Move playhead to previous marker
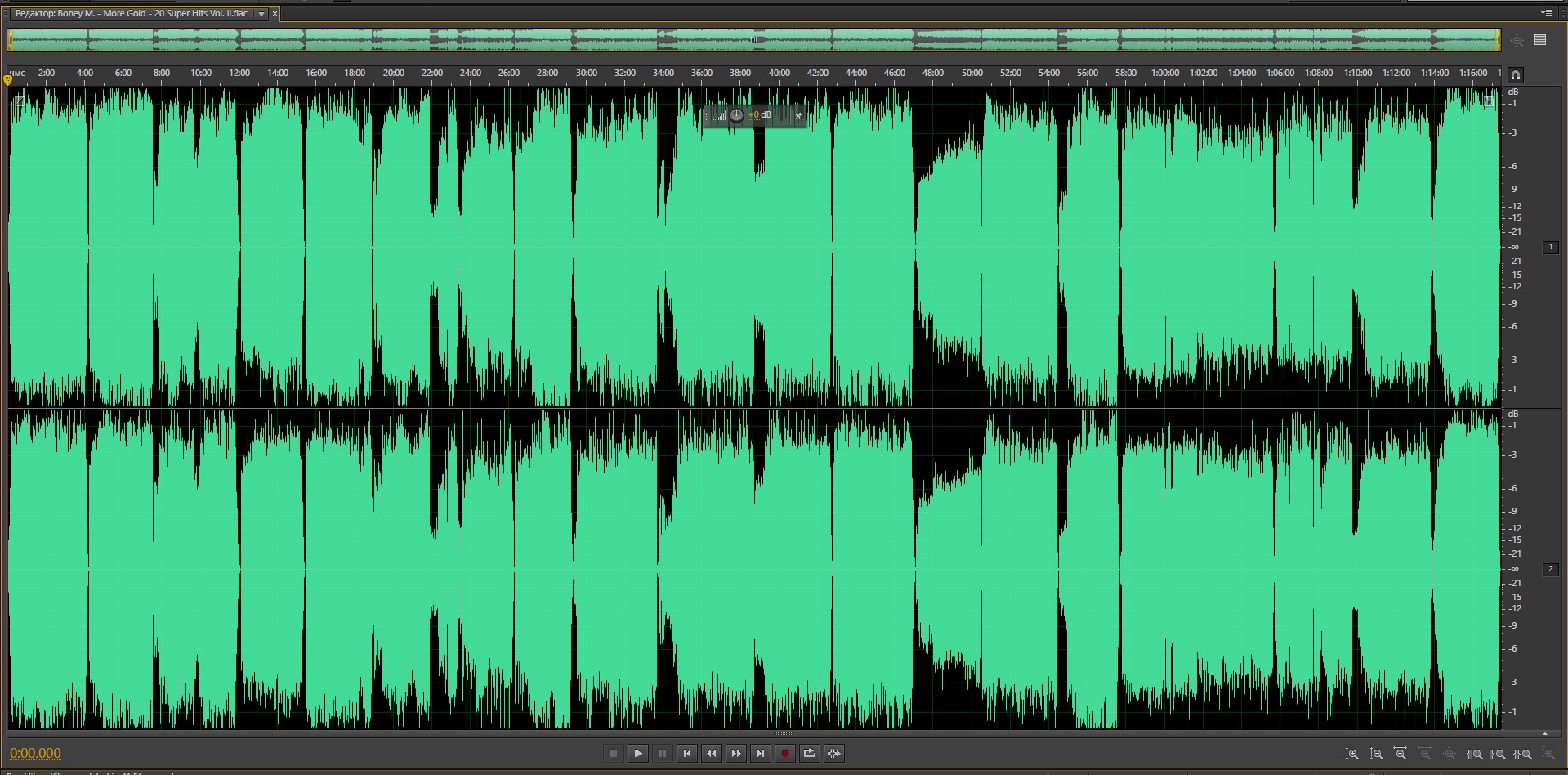Viewport: 1568px width, 775px height. click(x=687, y=753)
